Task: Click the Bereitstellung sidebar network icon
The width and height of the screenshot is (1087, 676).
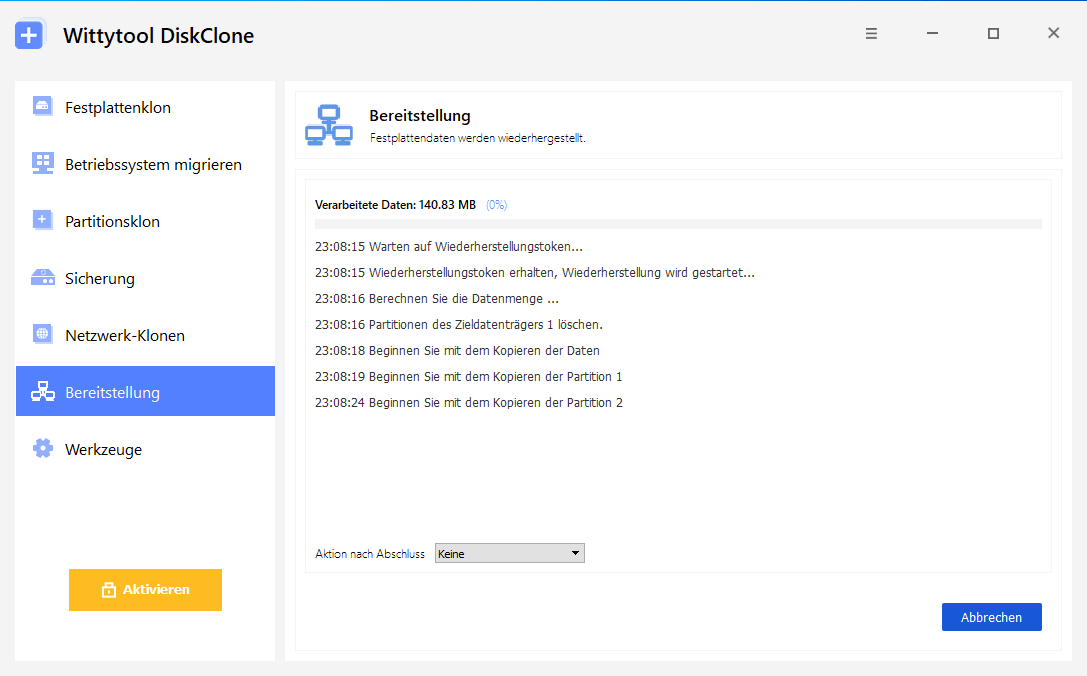Action: click(42, 392)
